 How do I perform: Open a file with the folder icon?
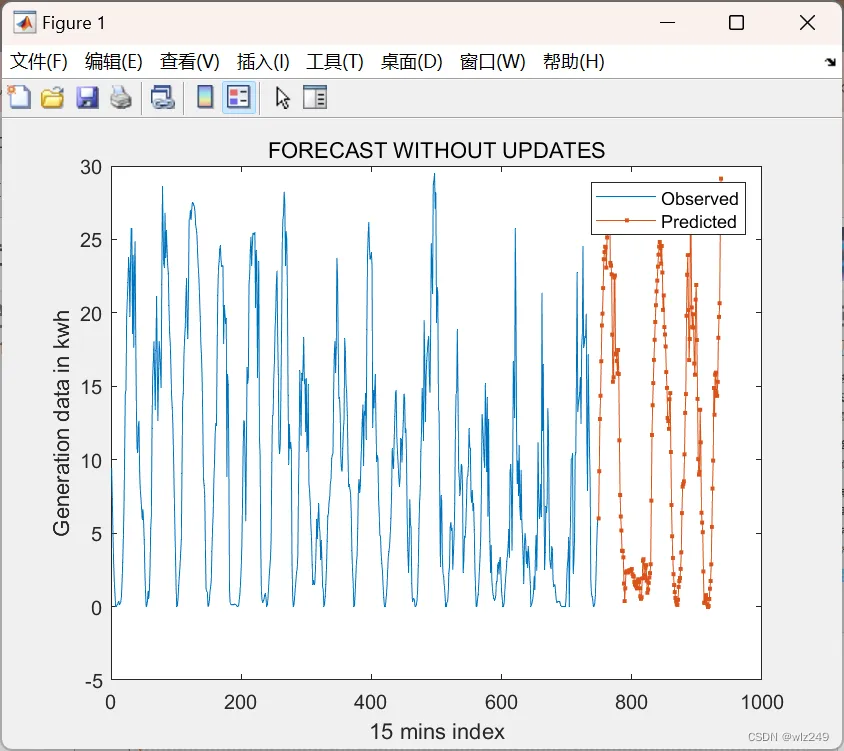point(53,97)
